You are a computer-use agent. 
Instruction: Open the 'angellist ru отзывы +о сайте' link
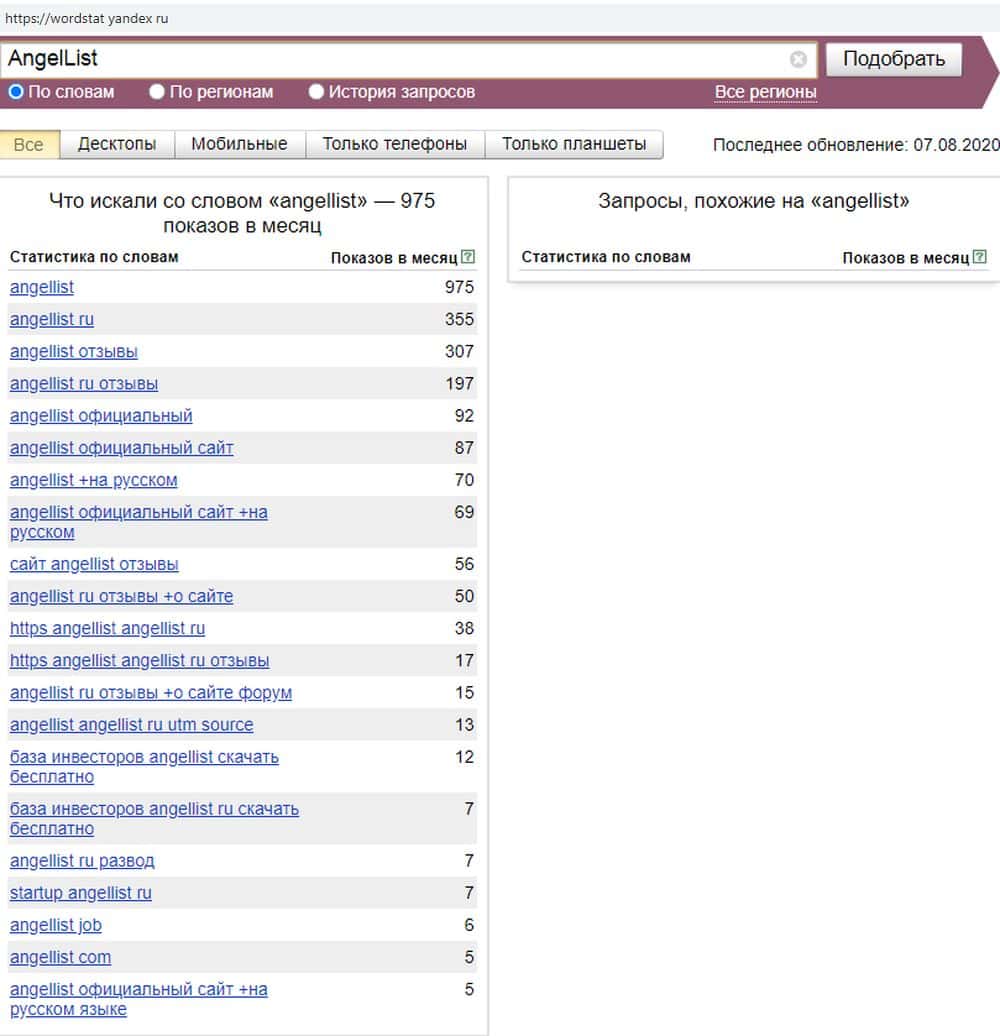121,597
